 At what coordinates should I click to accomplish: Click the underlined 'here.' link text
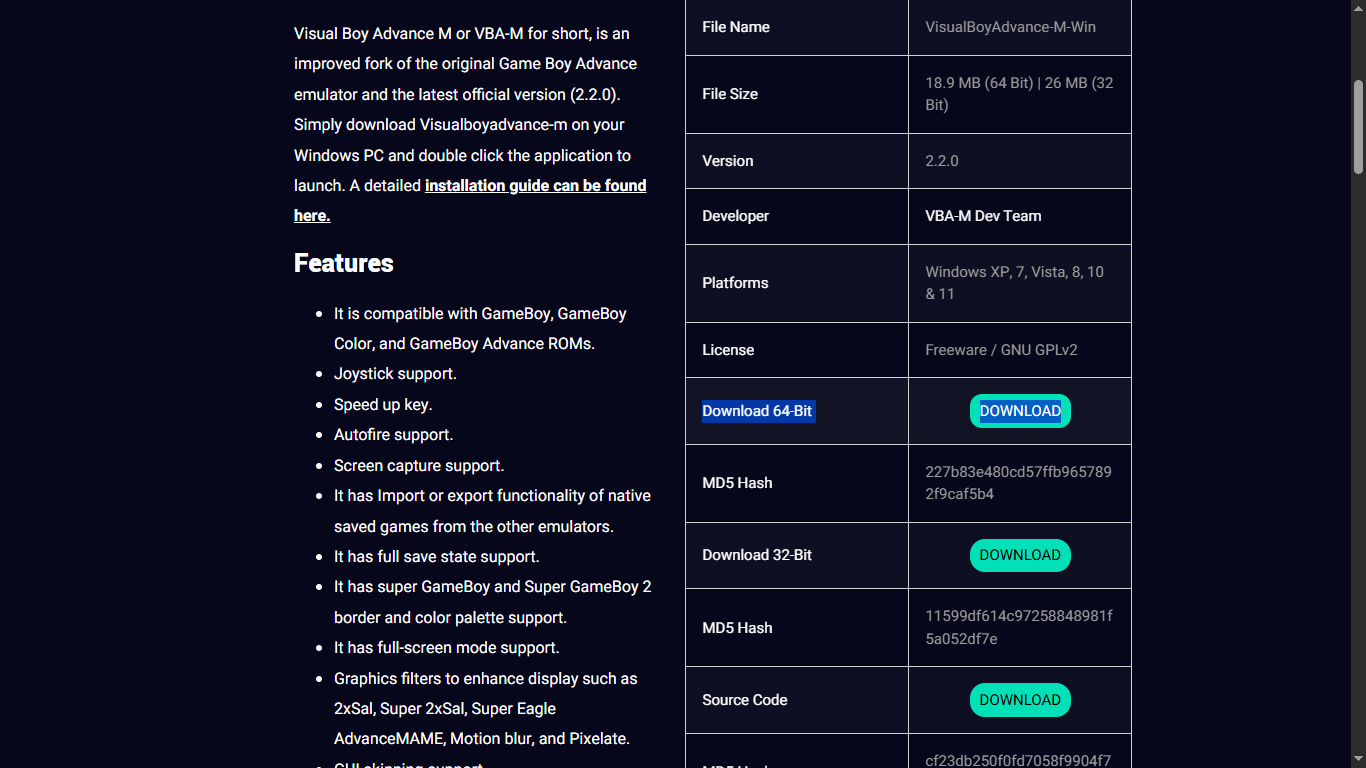click(x=312, y=216)
